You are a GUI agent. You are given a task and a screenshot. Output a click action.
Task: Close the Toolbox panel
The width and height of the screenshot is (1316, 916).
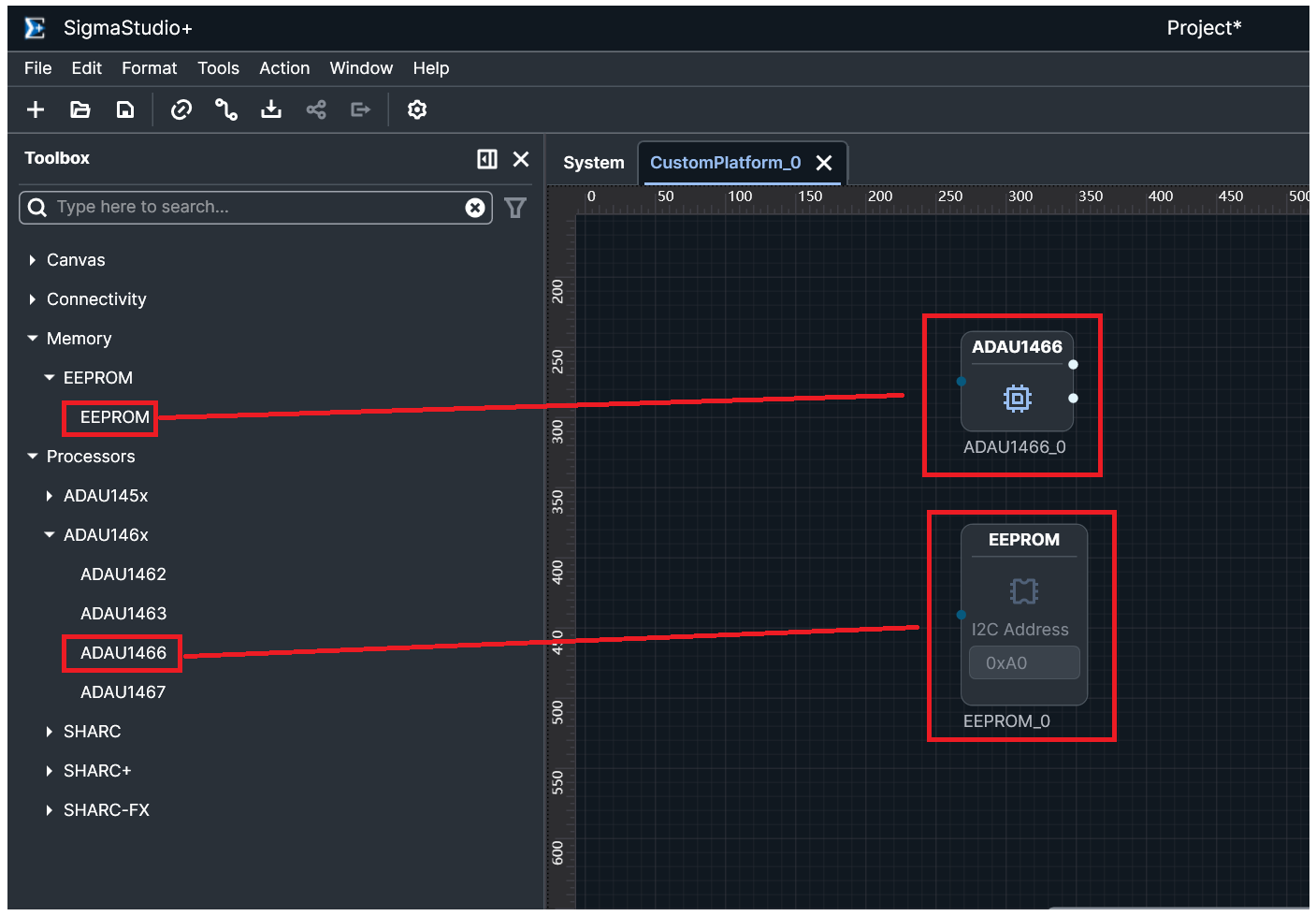521,159
